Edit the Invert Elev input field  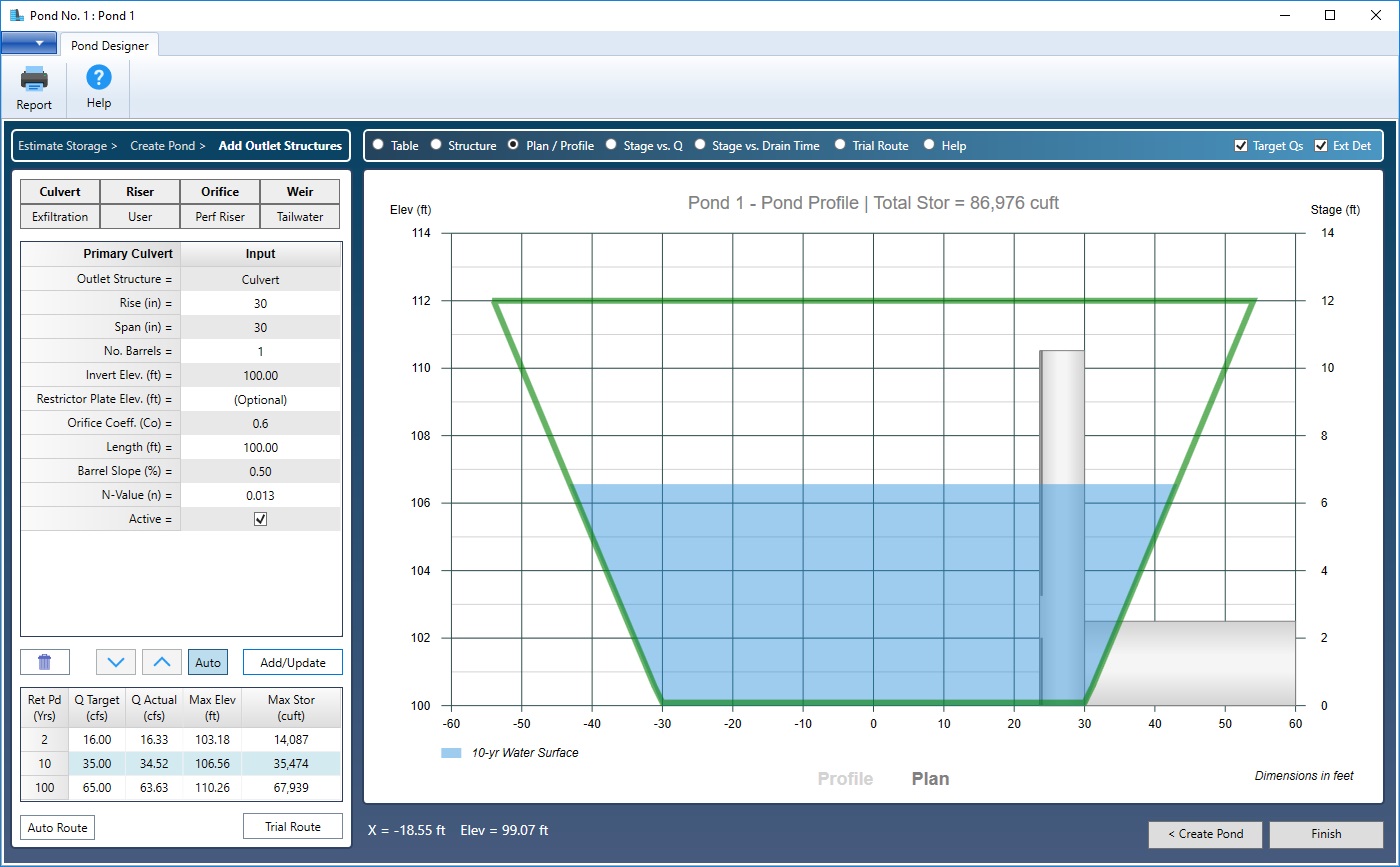260,374
